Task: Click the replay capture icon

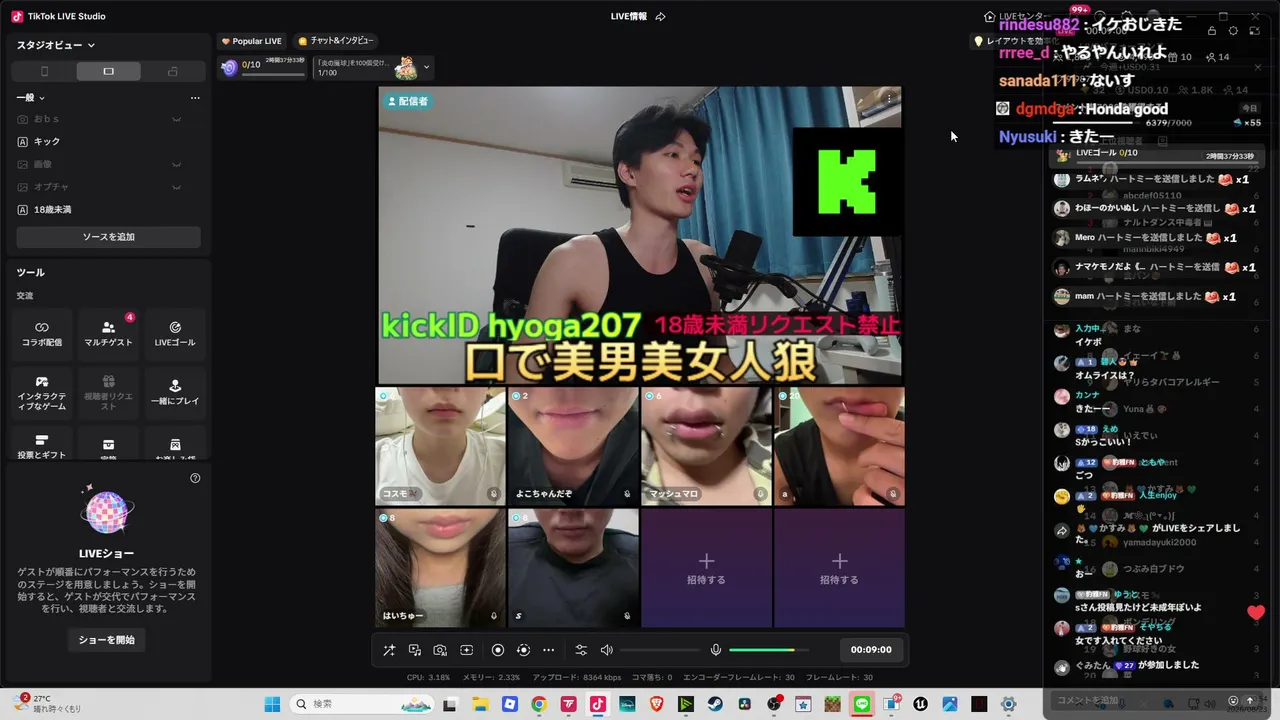Action: coord(523,650)
